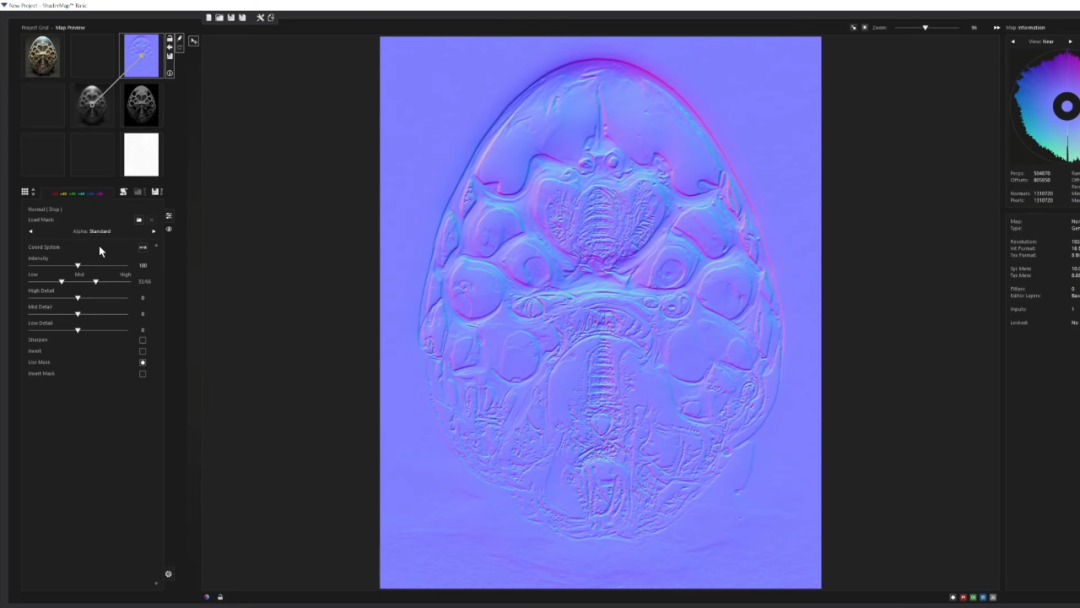Screen dimensions: 1080x608
Task: Select grayscale displacement egg thumbnail
Action: [x=92, y=105]
